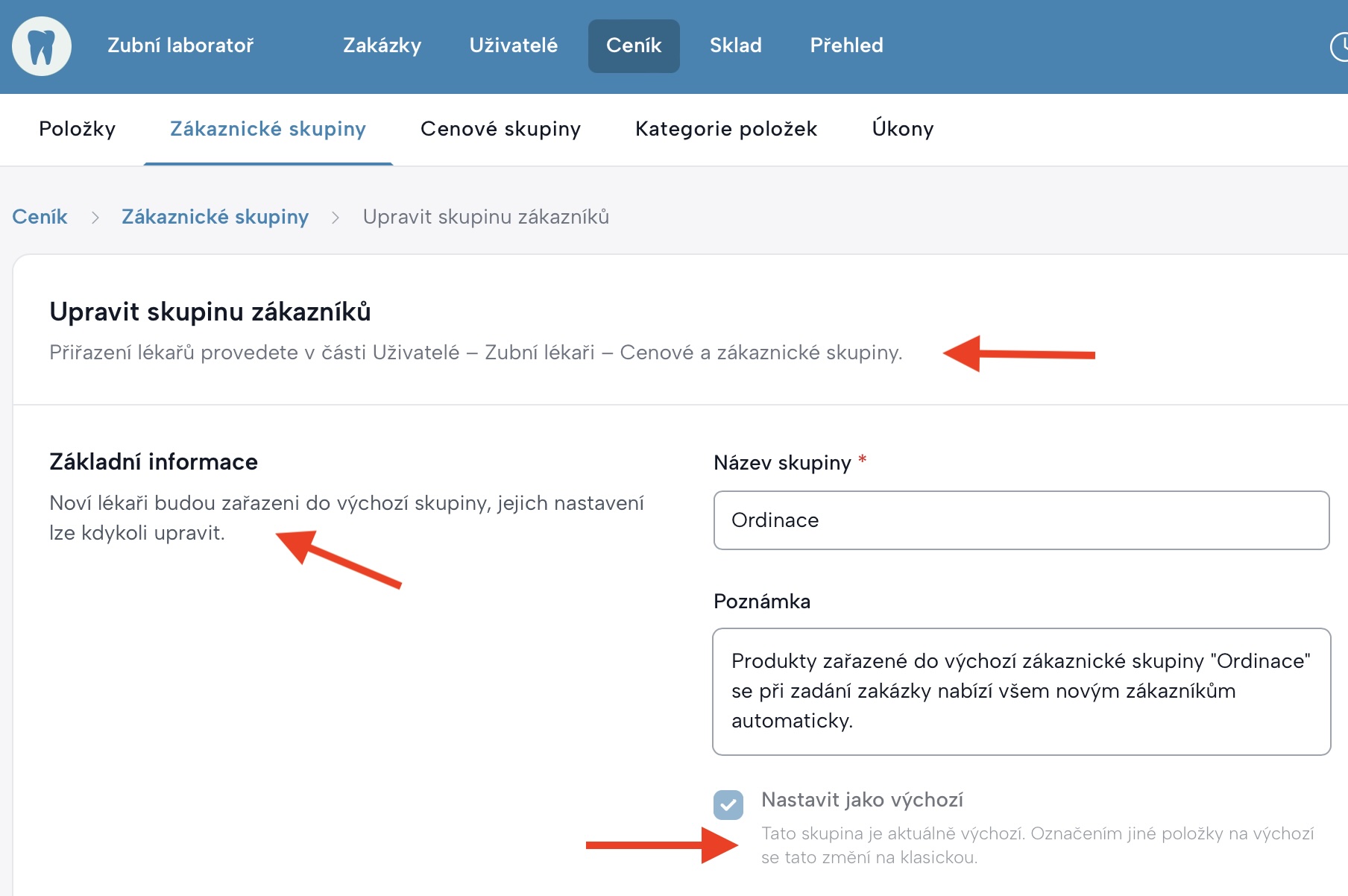This screenshot has width=1348, height=896.
Task: Return to Zákaznické skupiny via the breadcrumb
Action: click(215, 217)
